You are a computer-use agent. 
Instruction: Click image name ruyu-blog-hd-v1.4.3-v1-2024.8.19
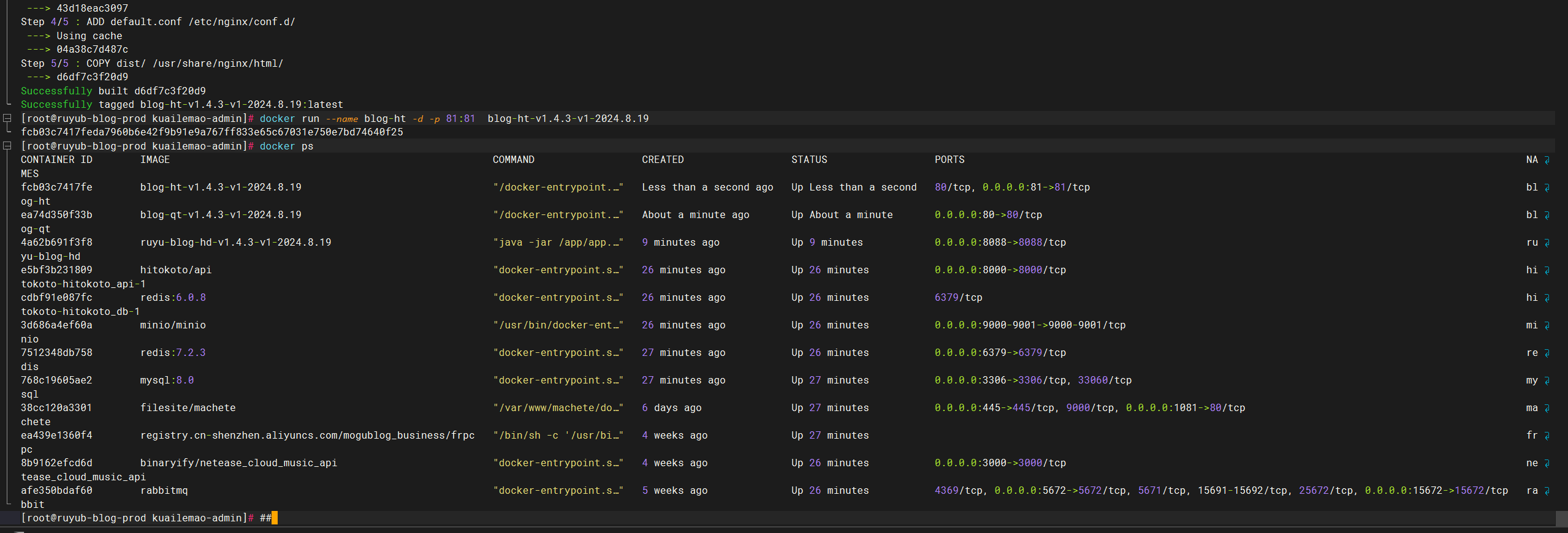(236, 243)
